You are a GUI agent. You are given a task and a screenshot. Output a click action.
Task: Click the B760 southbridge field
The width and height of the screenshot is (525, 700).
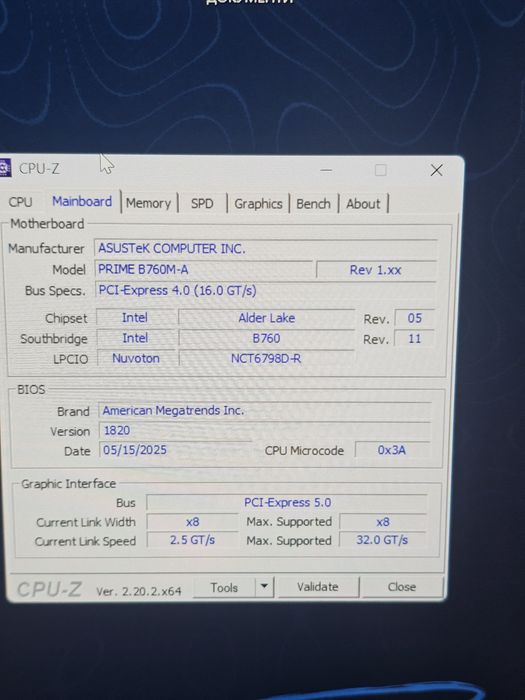(267, 338)
